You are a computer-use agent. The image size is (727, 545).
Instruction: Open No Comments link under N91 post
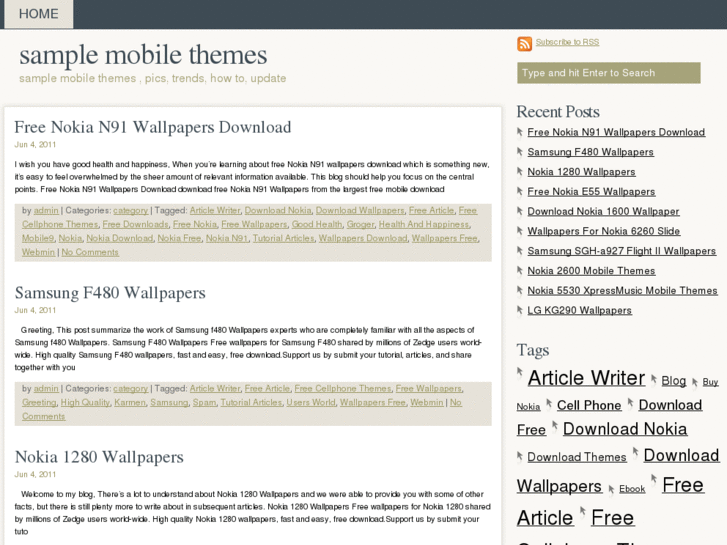(90, 252)
